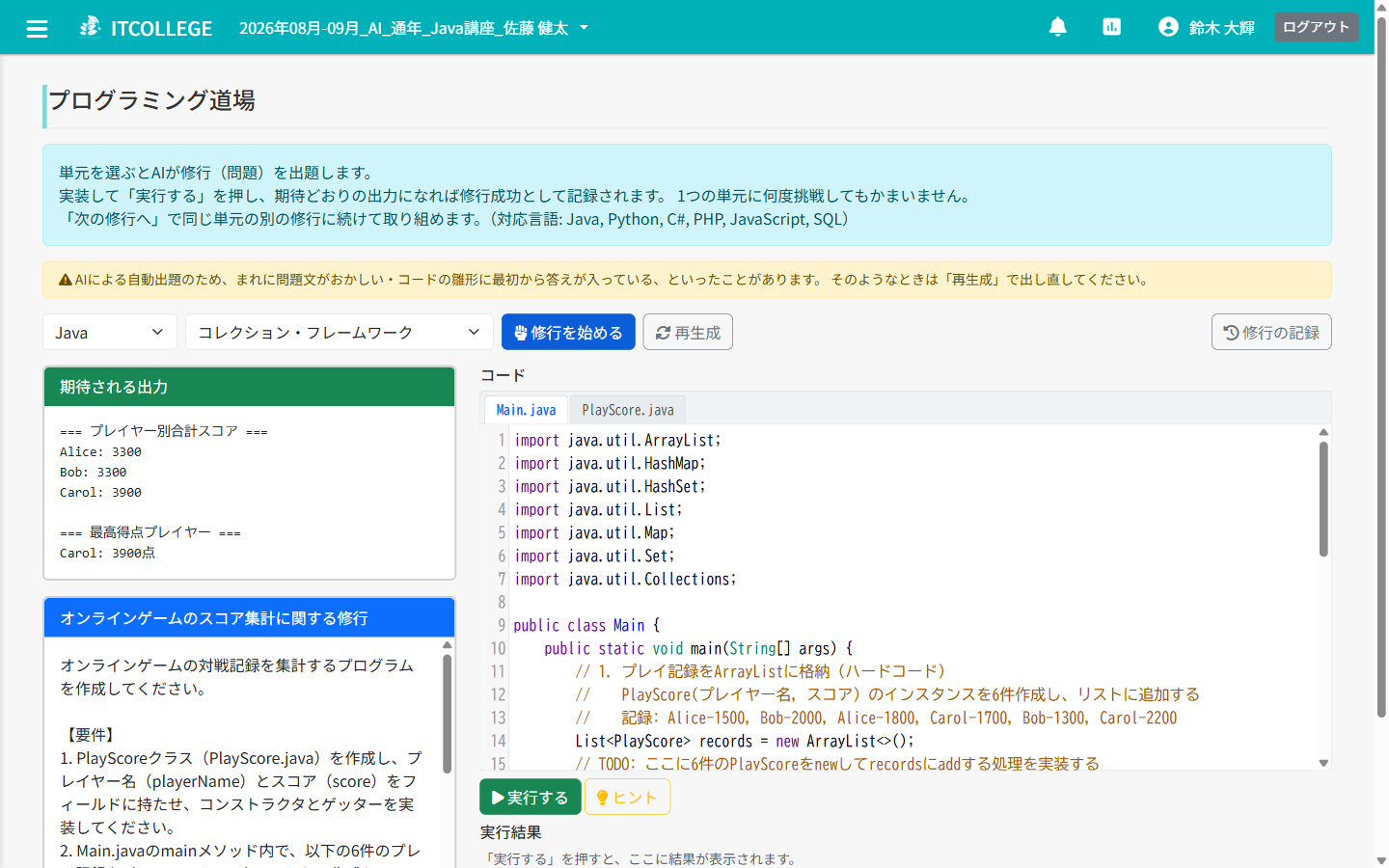The width and height of the screenshot is (1389, 868).
Task: Click the problem description scrollbar thumb
Action: tap(447, 714)
